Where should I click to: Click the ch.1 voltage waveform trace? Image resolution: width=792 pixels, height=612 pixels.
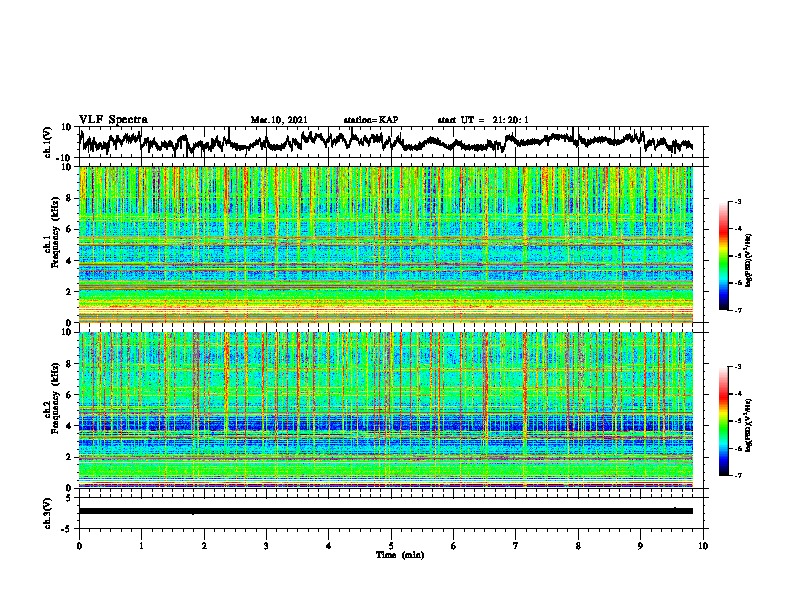click(x=386, y=142)
